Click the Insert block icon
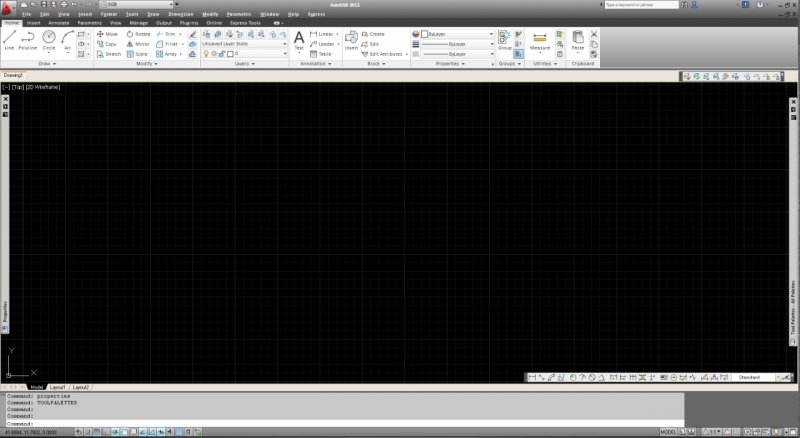Screen dimensions: 800x438 351,40
